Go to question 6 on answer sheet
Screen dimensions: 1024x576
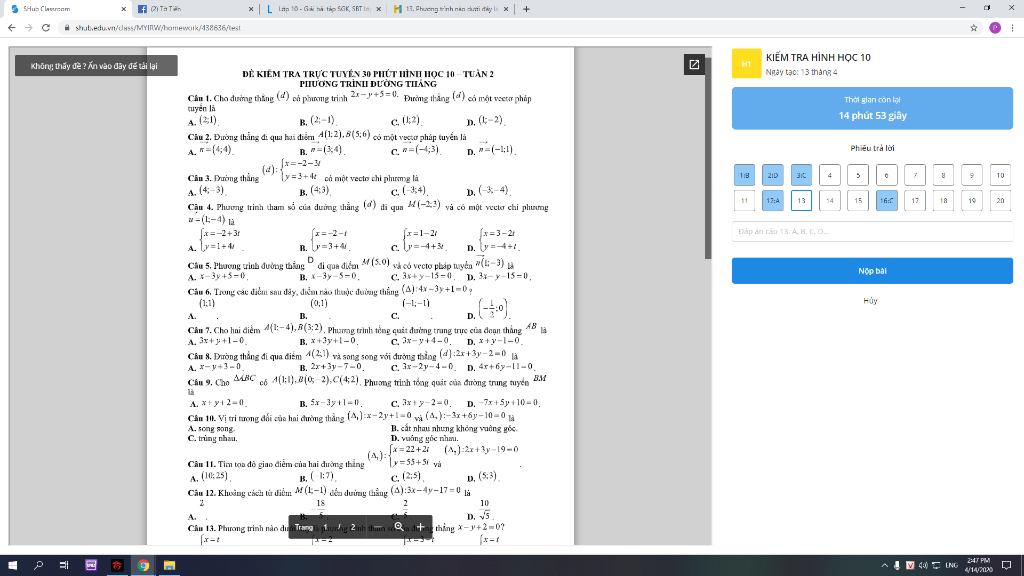[886, 175]
